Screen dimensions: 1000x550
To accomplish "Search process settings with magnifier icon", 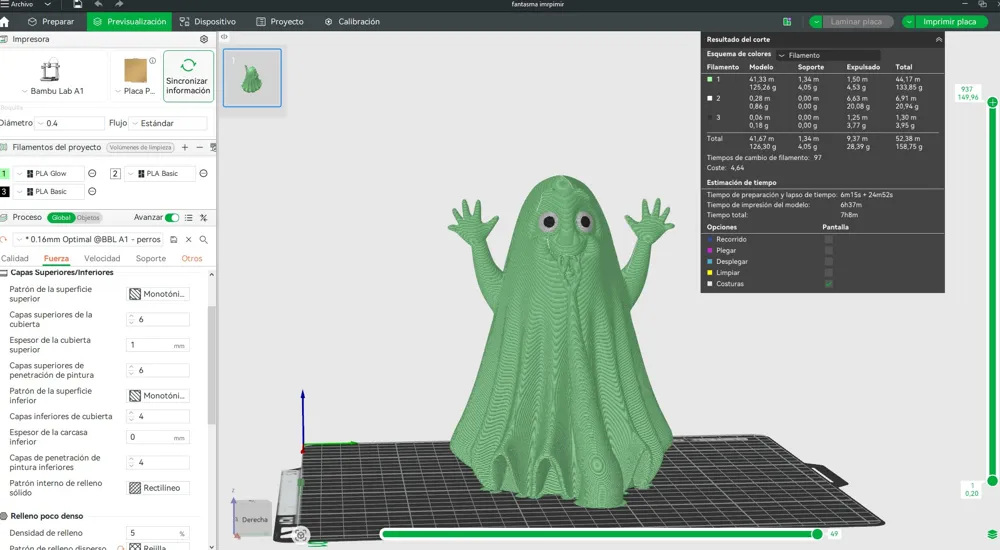I will click(x=203, y=239).
